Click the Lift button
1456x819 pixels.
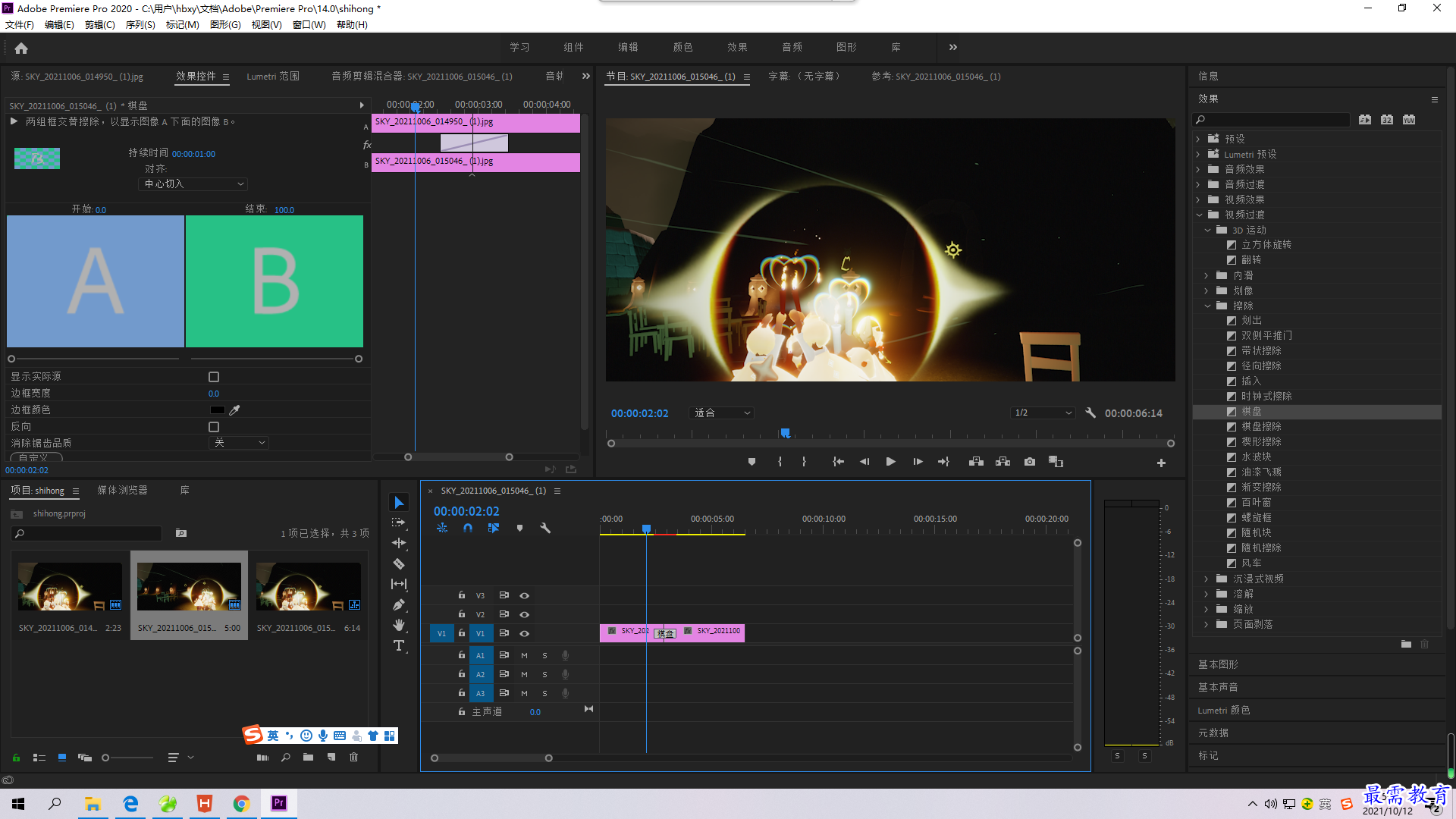pyautogui.click(x=976, y=462)
